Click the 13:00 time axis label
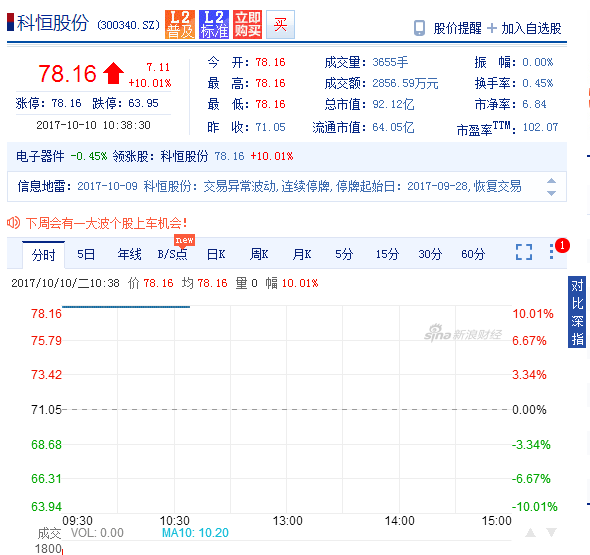 click(287, 521)
